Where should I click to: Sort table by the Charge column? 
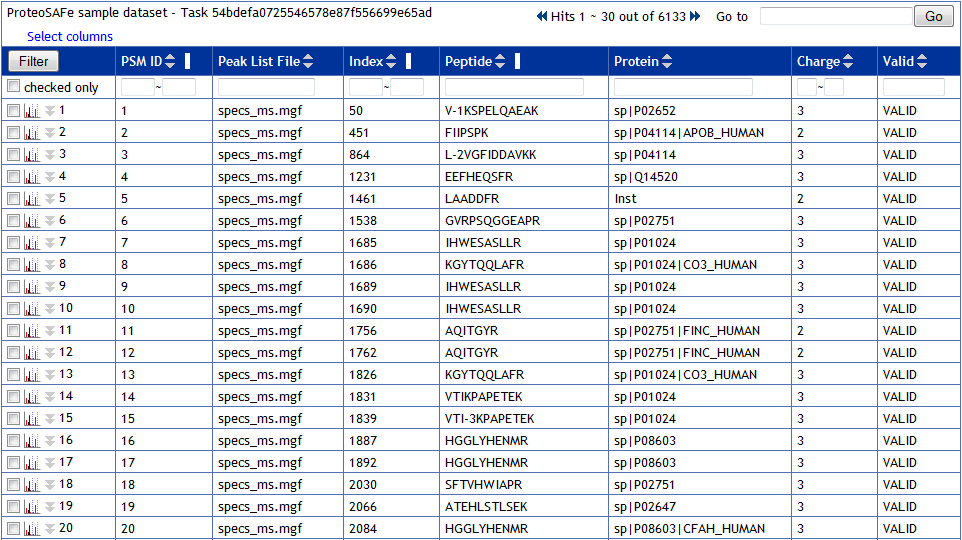pos(848,61)
